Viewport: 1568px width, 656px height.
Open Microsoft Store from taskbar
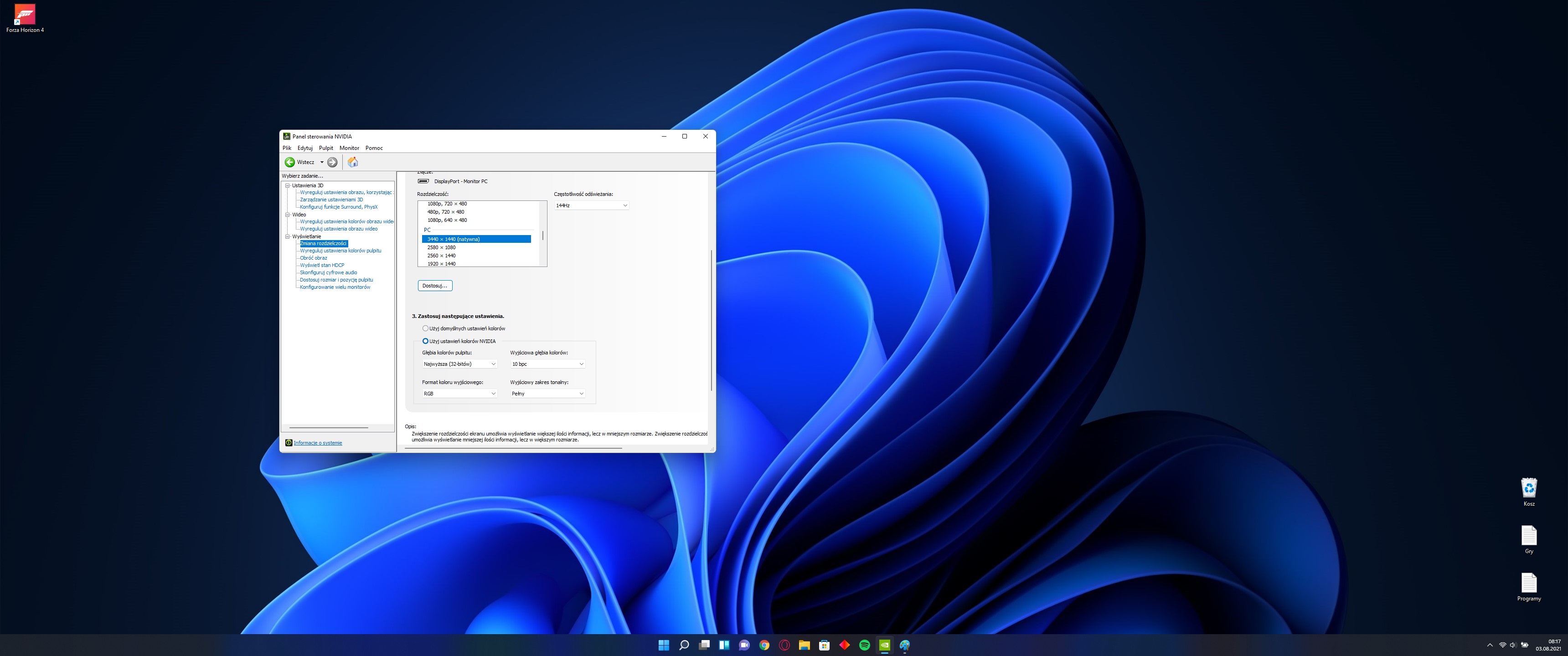824,645
